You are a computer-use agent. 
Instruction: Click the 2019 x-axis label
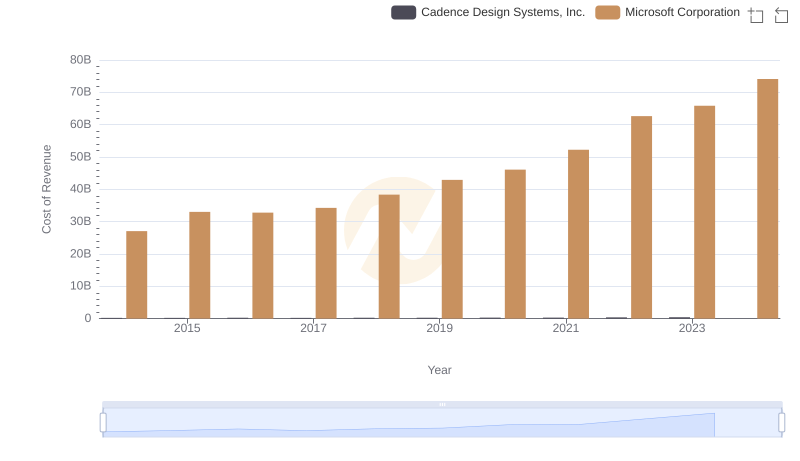pos(439,328)
